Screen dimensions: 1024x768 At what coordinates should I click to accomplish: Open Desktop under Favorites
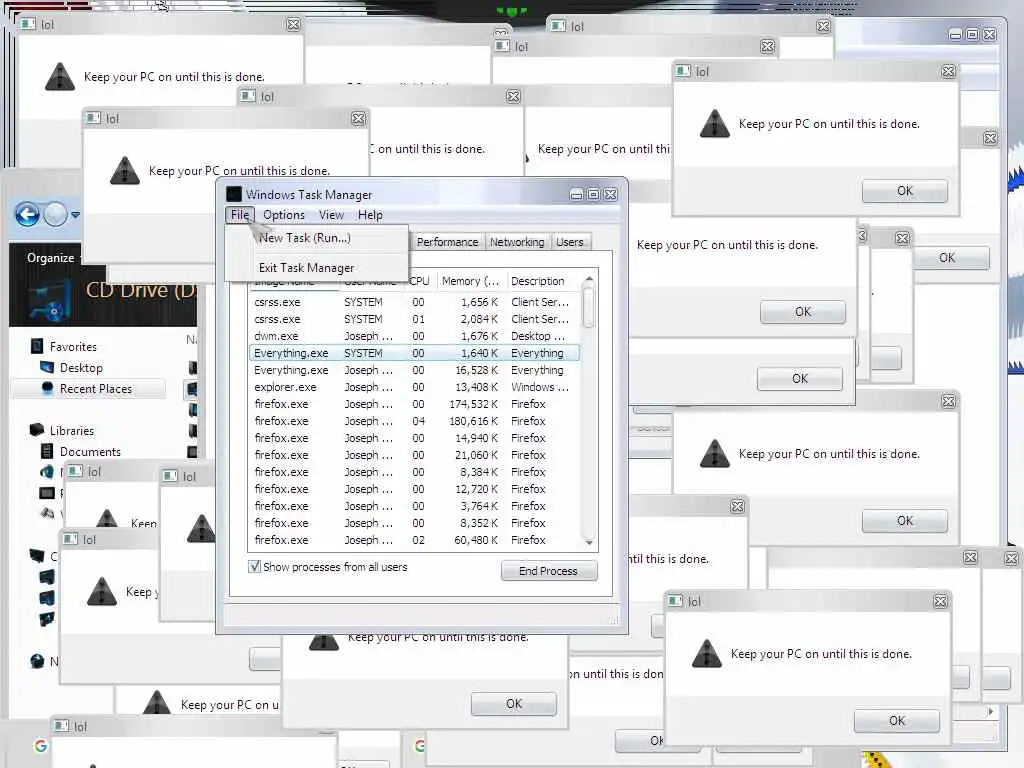[81, 368]
